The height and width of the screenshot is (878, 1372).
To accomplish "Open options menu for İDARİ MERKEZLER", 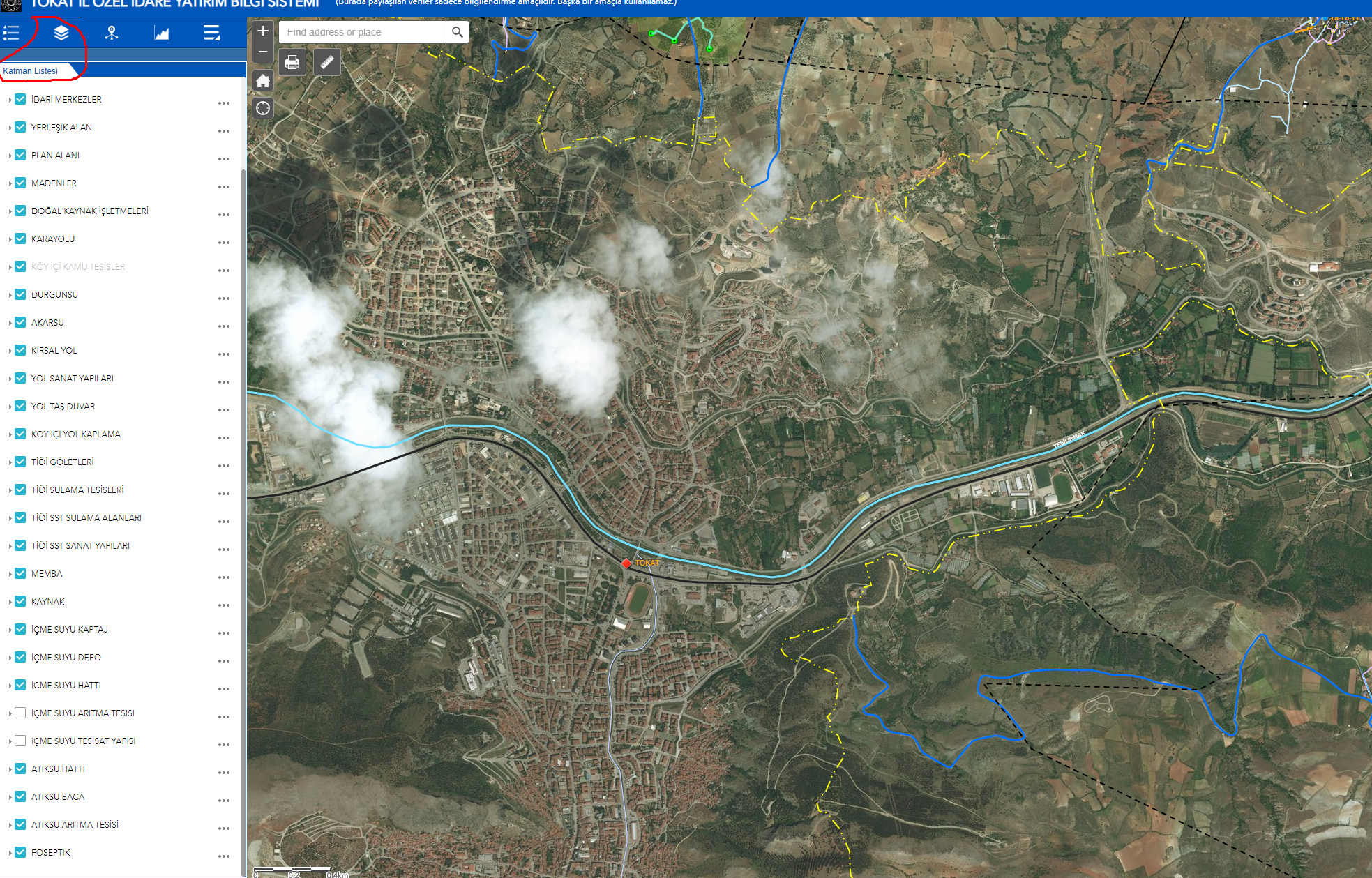I will click(x=224, y=103).
